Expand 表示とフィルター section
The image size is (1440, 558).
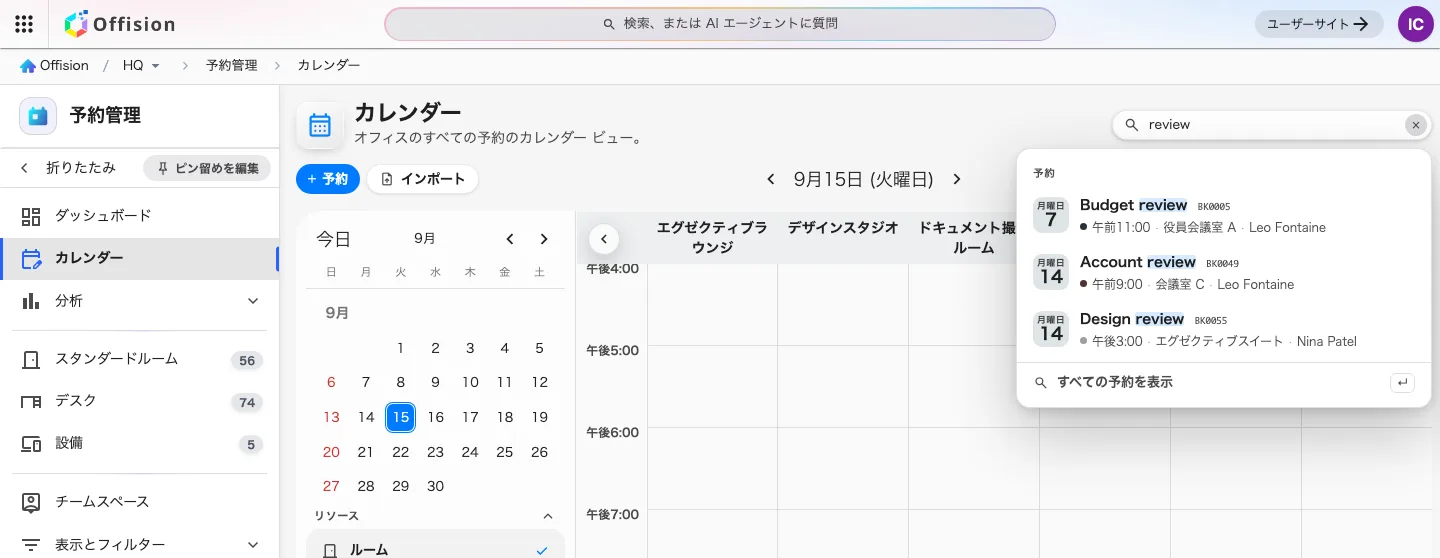point(140,545)
